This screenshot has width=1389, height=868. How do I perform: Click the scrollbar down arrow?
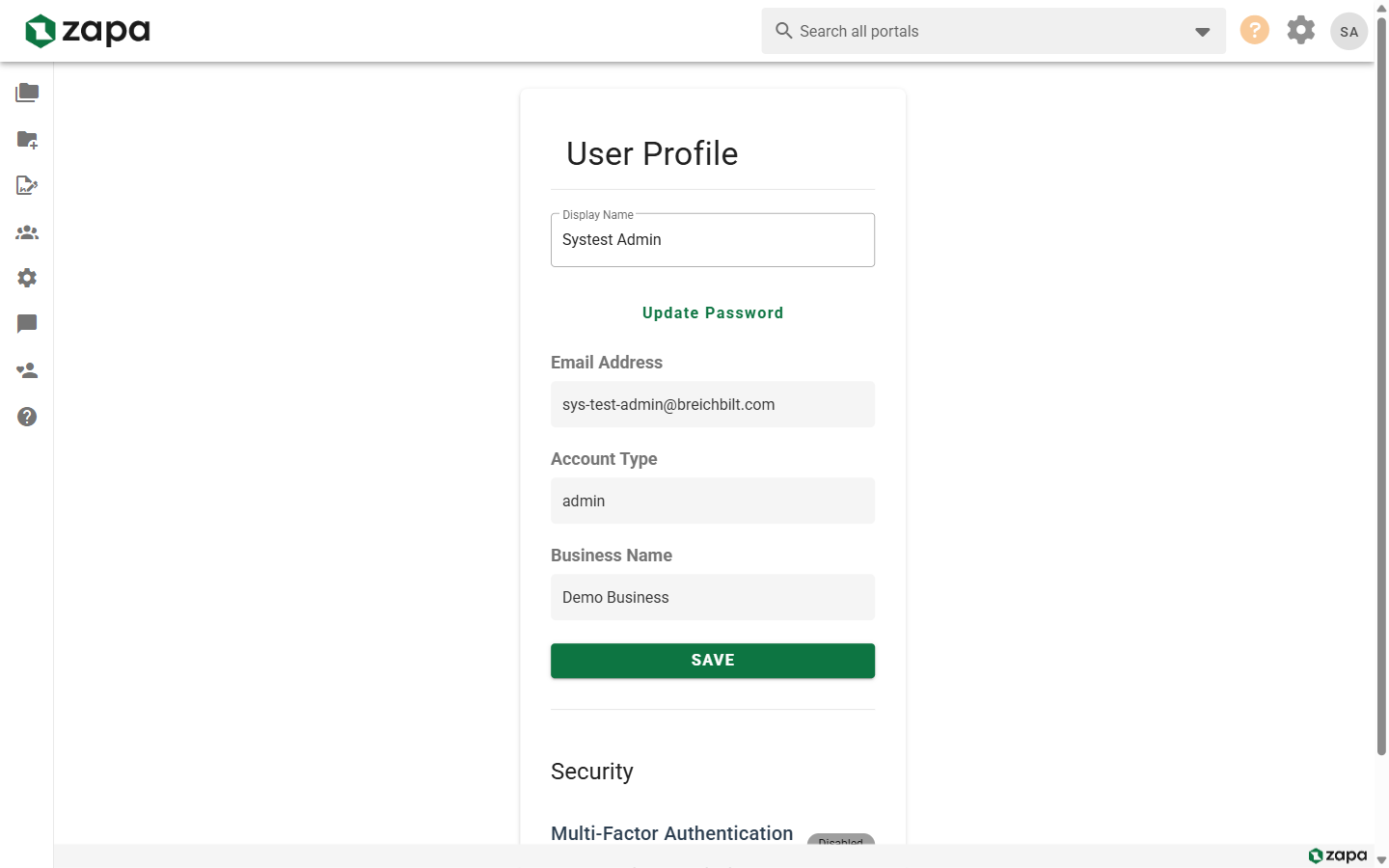pos(1381,860)
